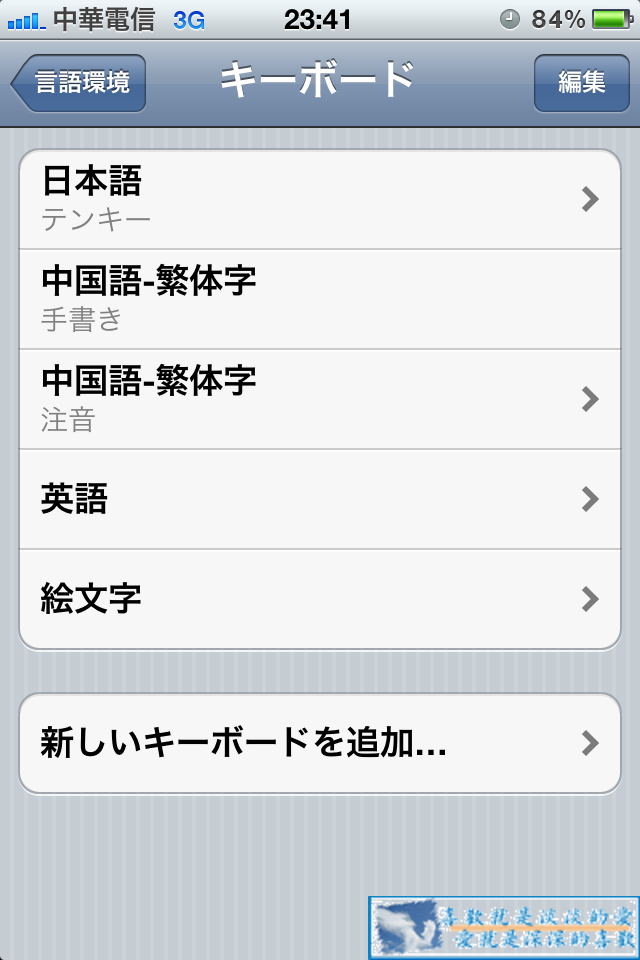The height and width of the screenshot is (960, 640).
Task: Tap the battery icon in status bar
Action: click(x=612, y=20)
